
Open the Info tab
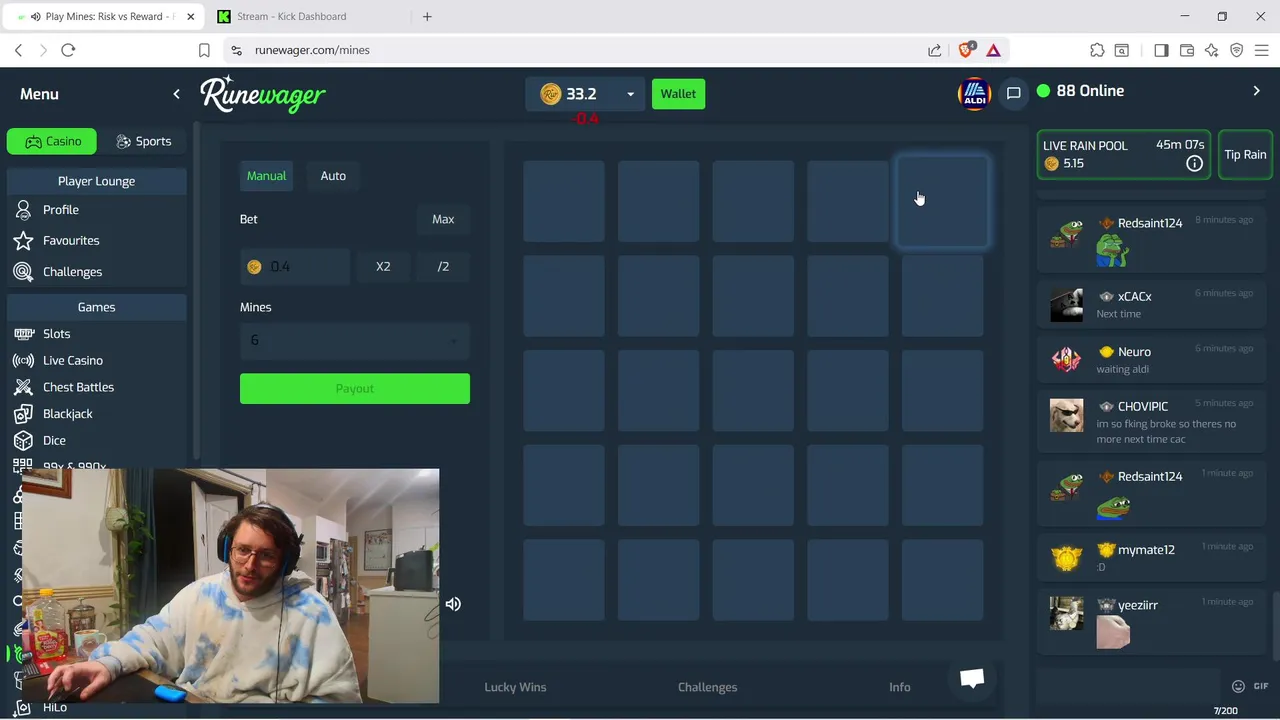[x=900, y=687]
